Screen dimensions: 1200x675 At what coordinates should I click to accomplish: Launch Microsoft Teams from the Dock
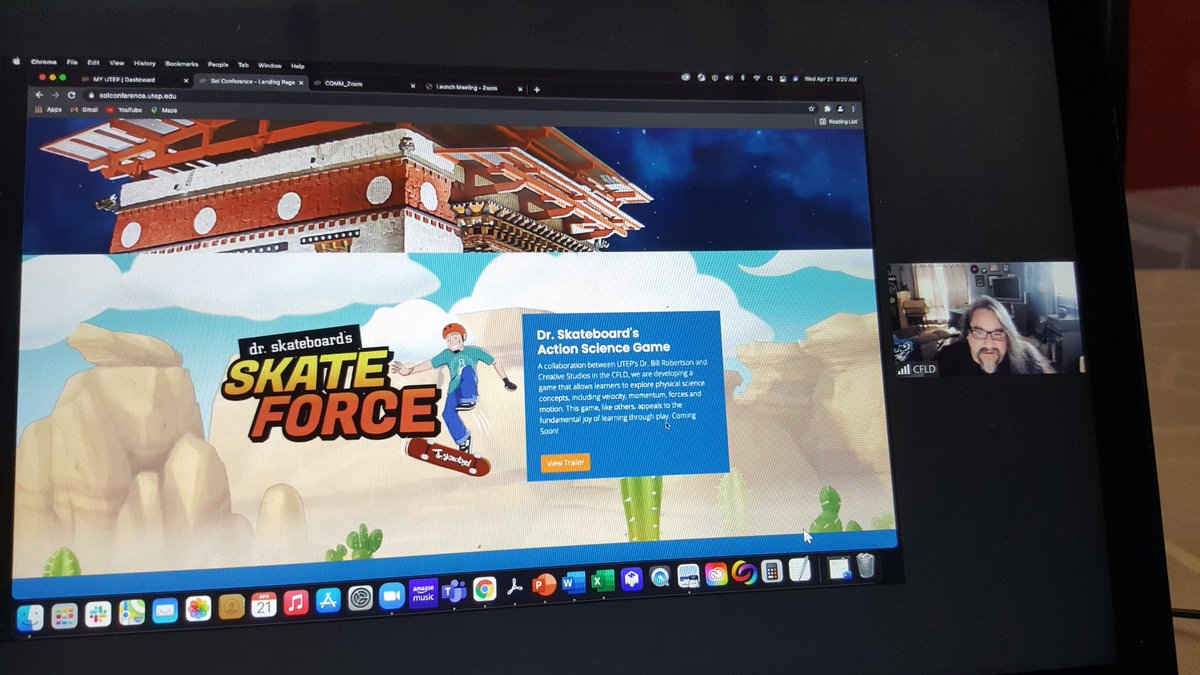click(x=454, y=592)
